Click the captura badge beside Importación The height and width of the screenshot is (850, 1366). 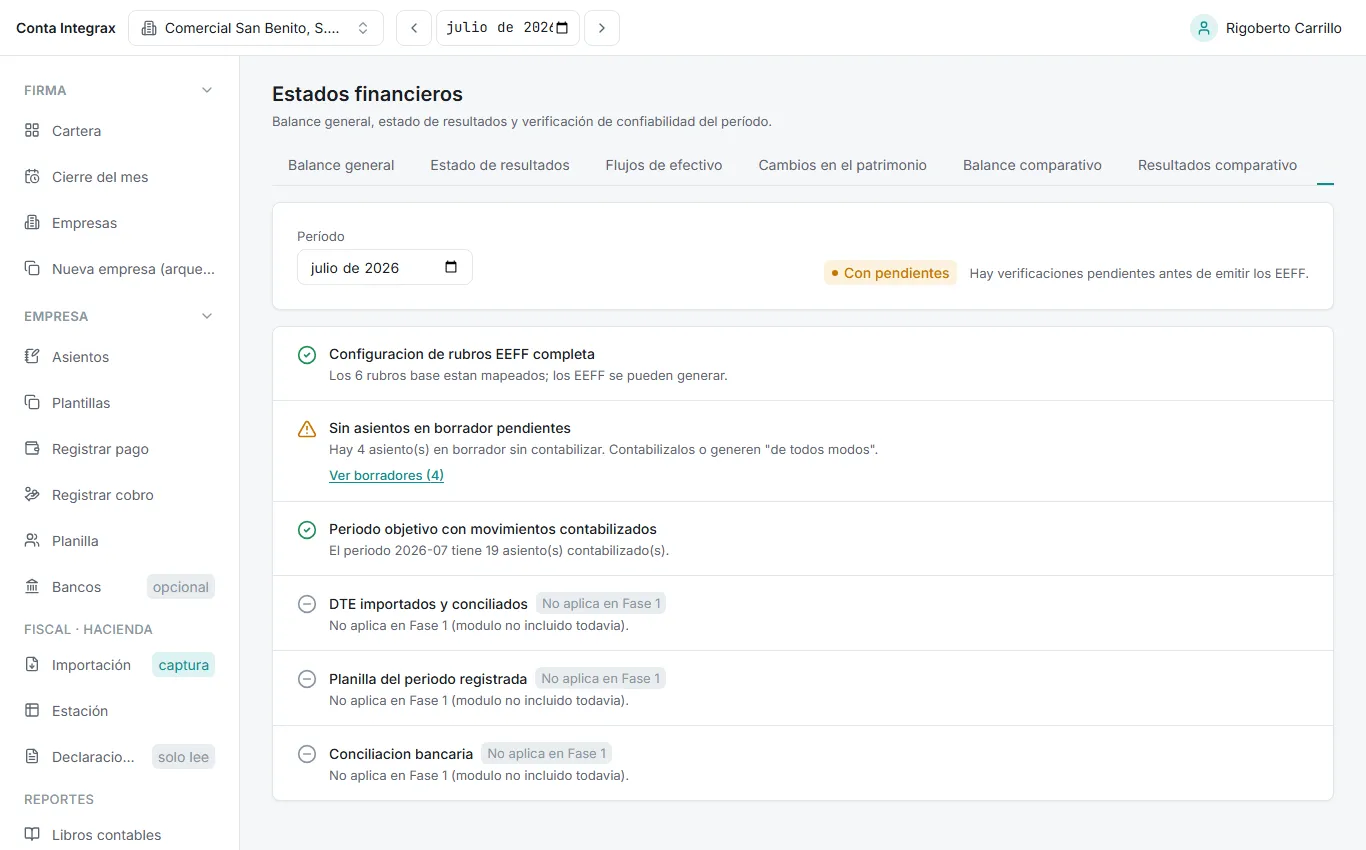[183, 665]
